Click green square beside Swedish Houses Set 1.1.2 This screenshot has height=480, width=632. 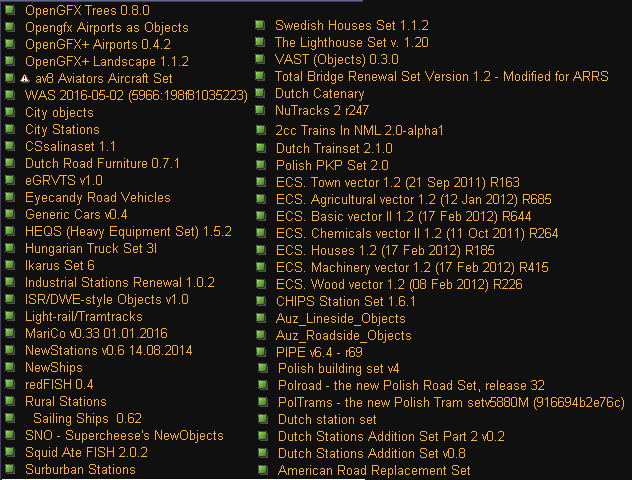(260, 25)
